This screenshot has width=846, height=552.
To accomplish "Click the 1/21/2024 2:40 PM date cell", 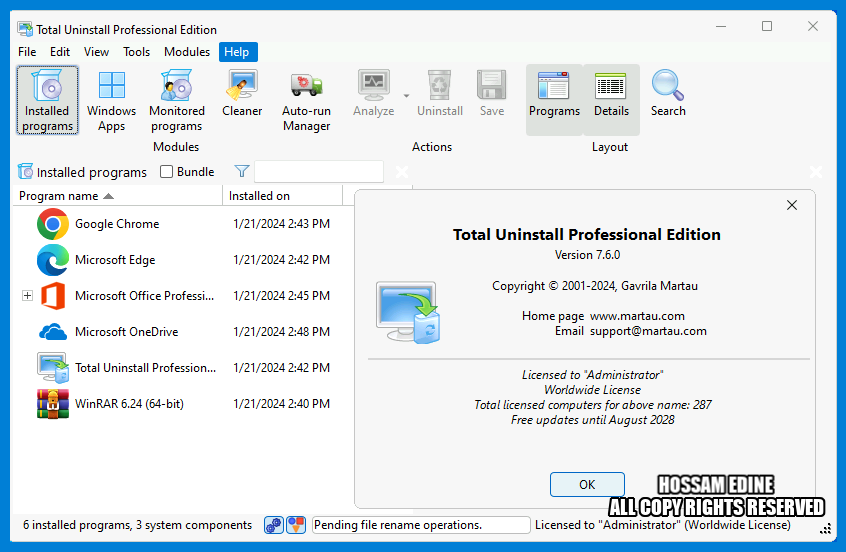I will tap(281, 404).
